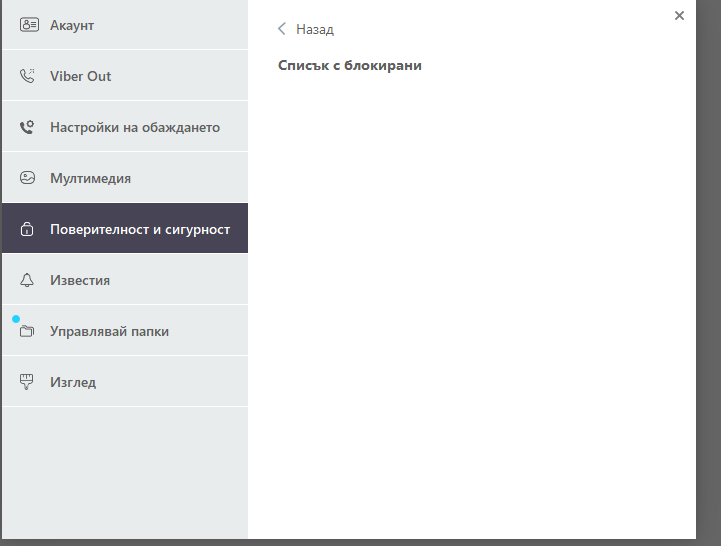Click the call settings phone icon
721x546 pixels.
pyautogui.click(x=28, y=127)
